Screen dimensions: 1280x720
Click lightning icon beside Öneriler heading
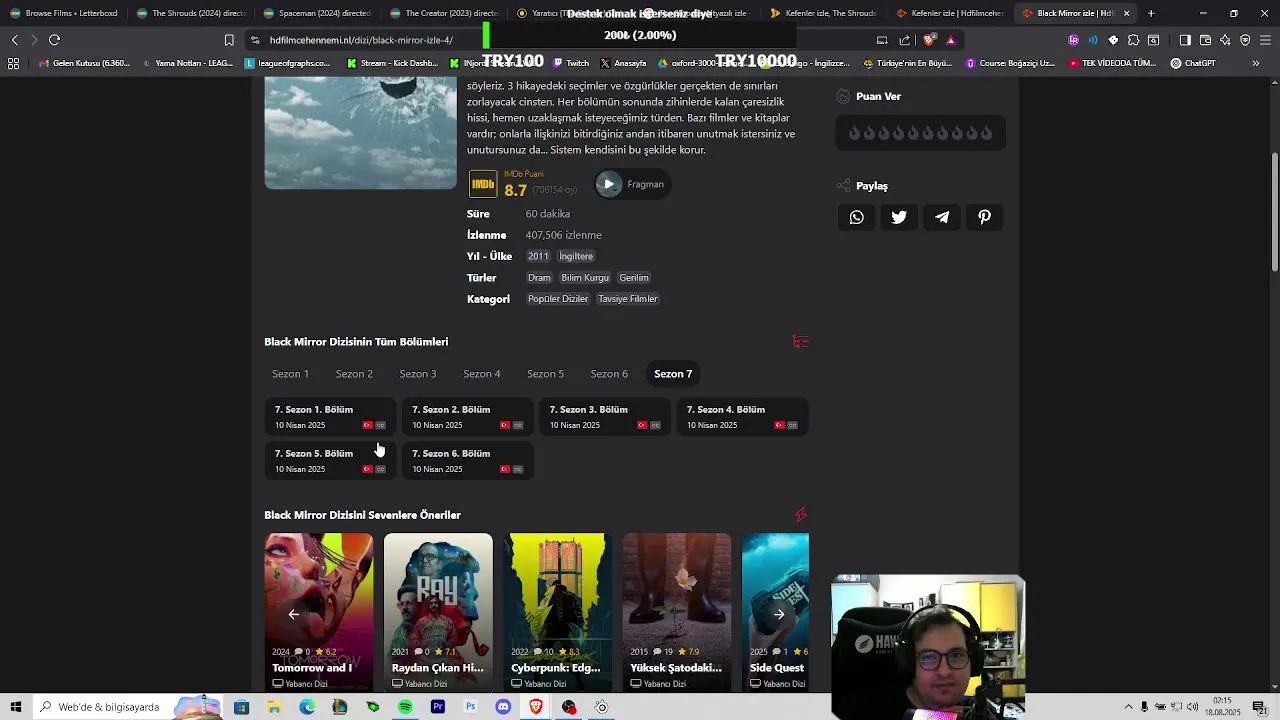click(x=800, y=515)
